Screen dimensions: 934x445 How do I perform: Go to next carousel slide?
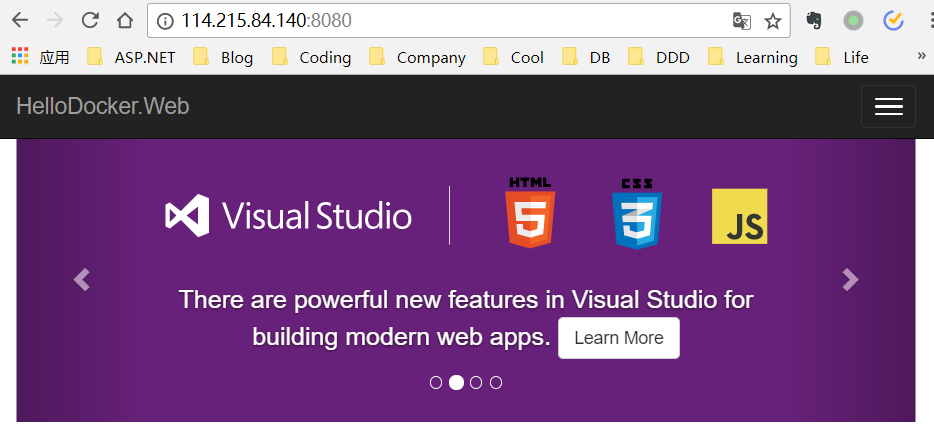[x=850, y=279]
